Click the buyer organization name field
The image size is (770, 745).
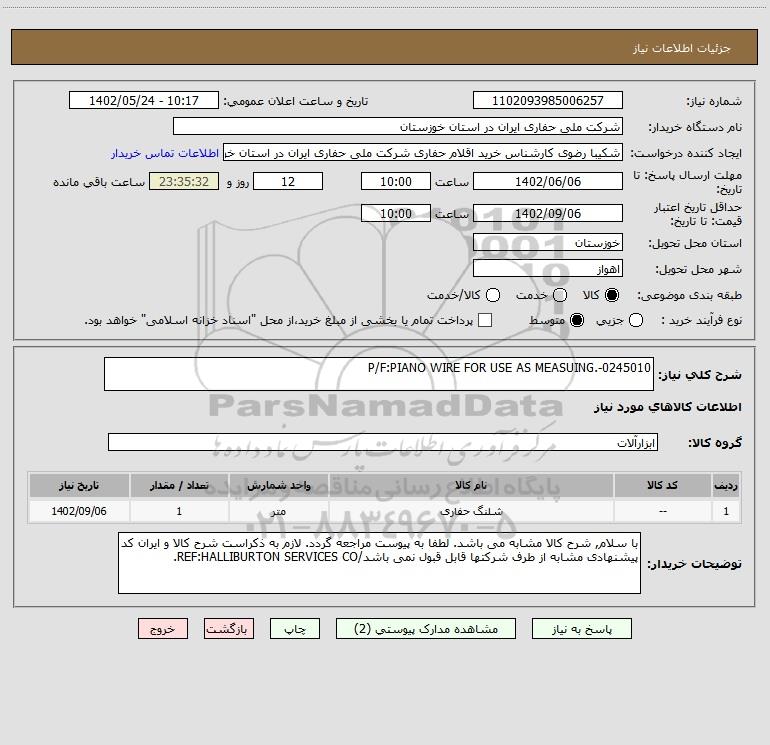point(398,127)
